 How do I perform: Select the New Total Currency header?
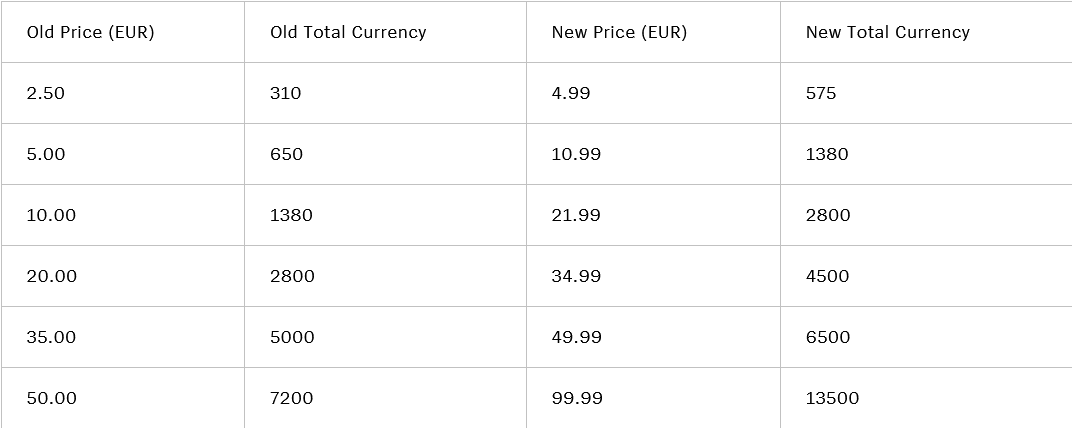tap(887, 32)
